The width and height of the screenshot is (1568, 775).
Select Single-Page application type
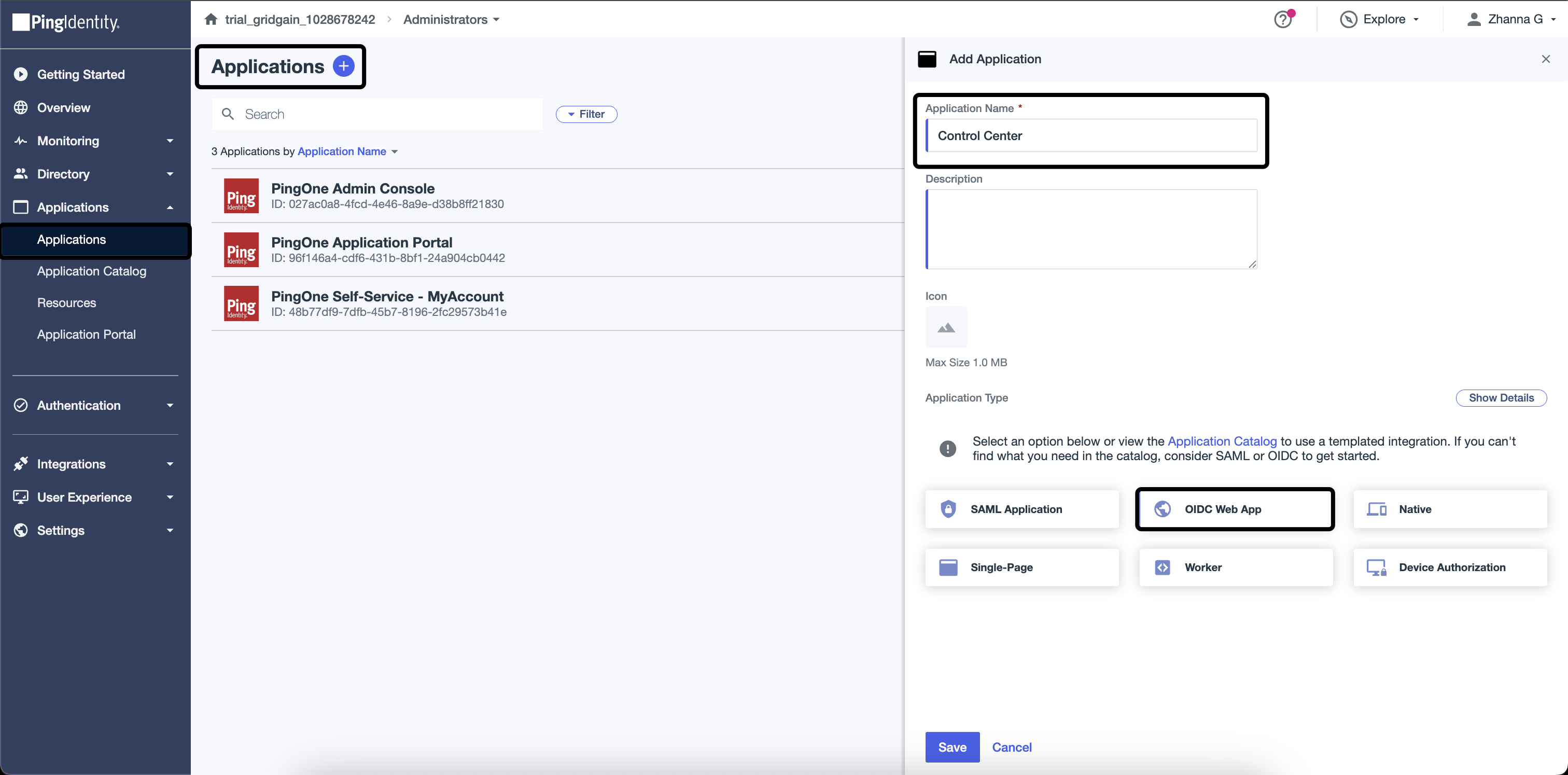(1022, 568)
